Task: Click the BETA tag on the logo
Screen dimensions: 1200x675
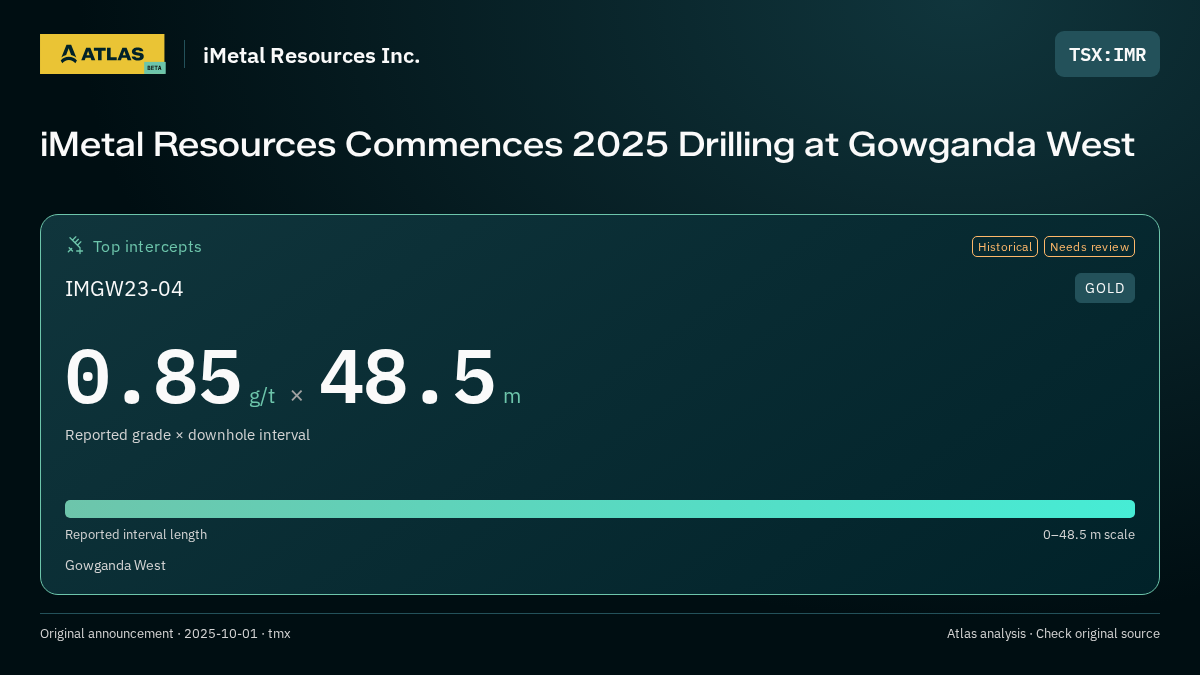Action: [154, 68]
